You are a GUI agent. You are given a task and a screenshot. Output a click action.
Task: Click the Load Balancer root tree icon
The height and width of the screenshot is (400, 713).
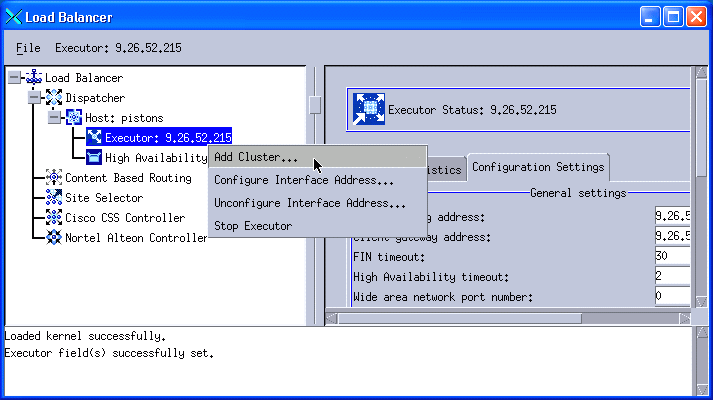[34, 78]
